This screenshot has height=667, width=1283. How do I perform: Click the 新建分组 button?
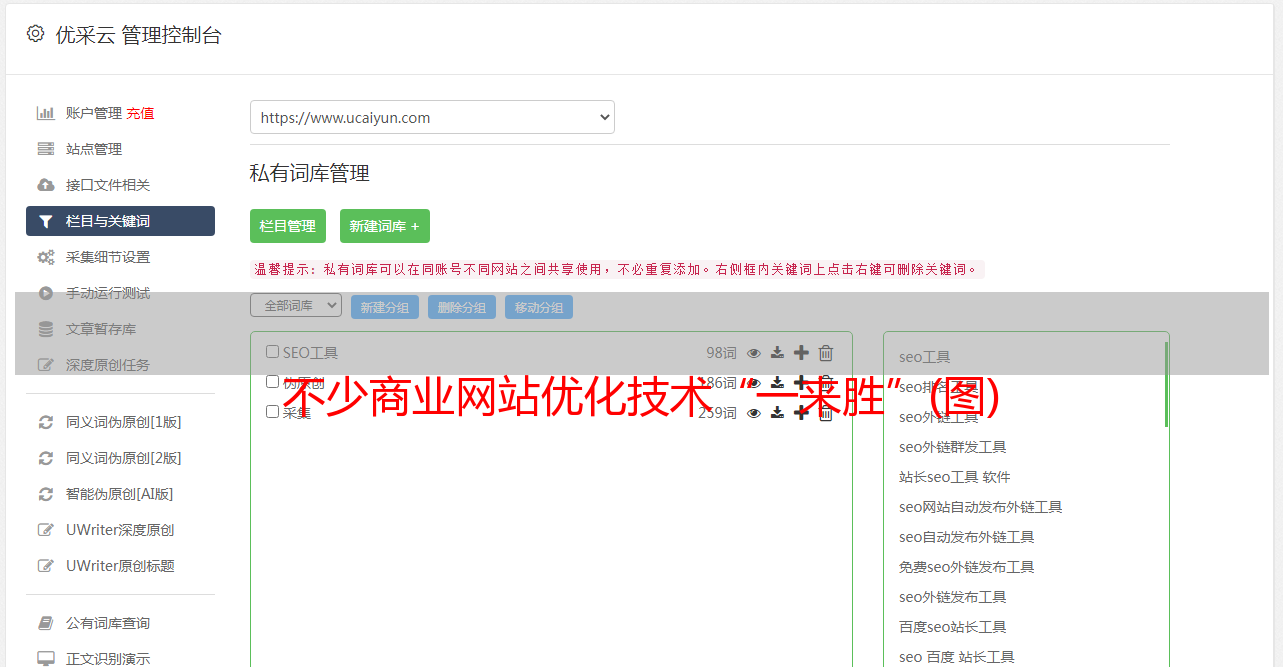point(385,307)
